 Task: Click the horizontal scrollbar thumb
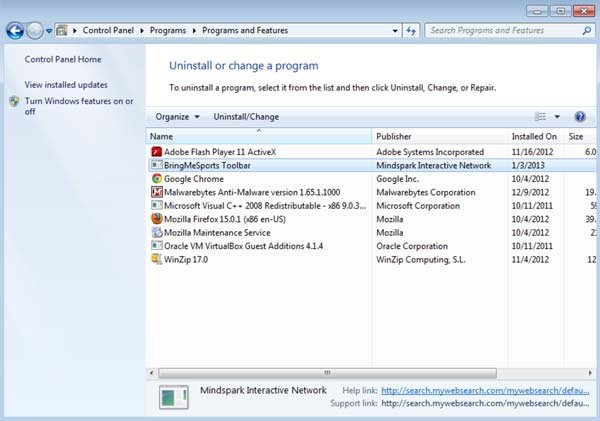point(328,372)
